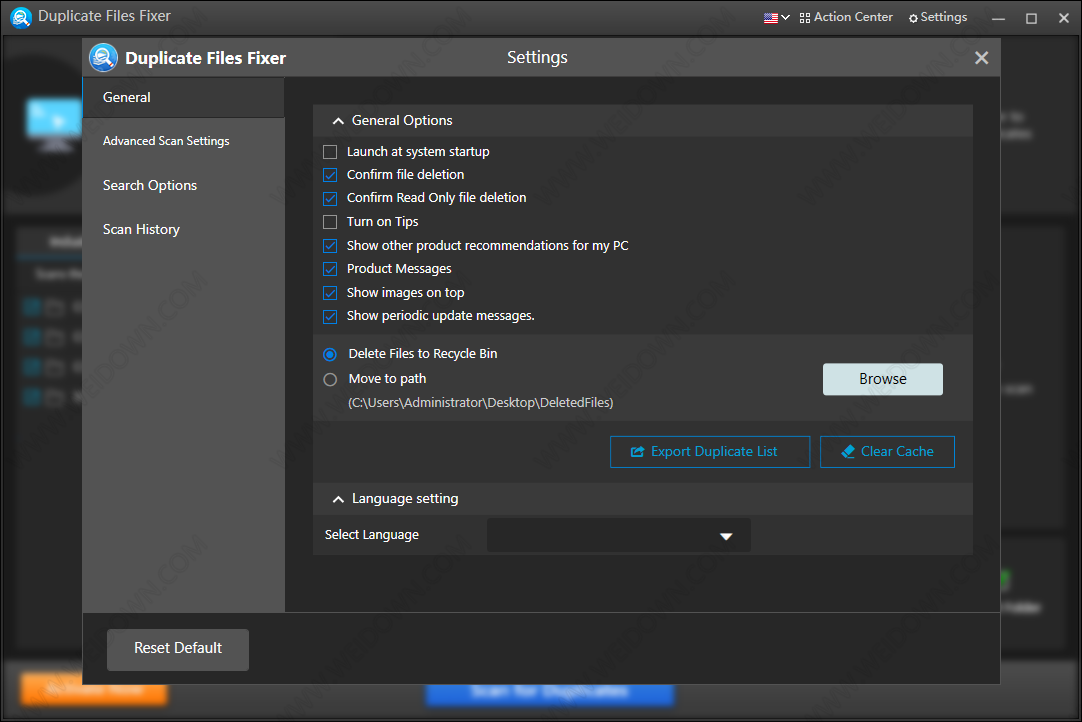Close the main application window
This screenshot has width=1082, height=722.
click(x=1063, y=19)
